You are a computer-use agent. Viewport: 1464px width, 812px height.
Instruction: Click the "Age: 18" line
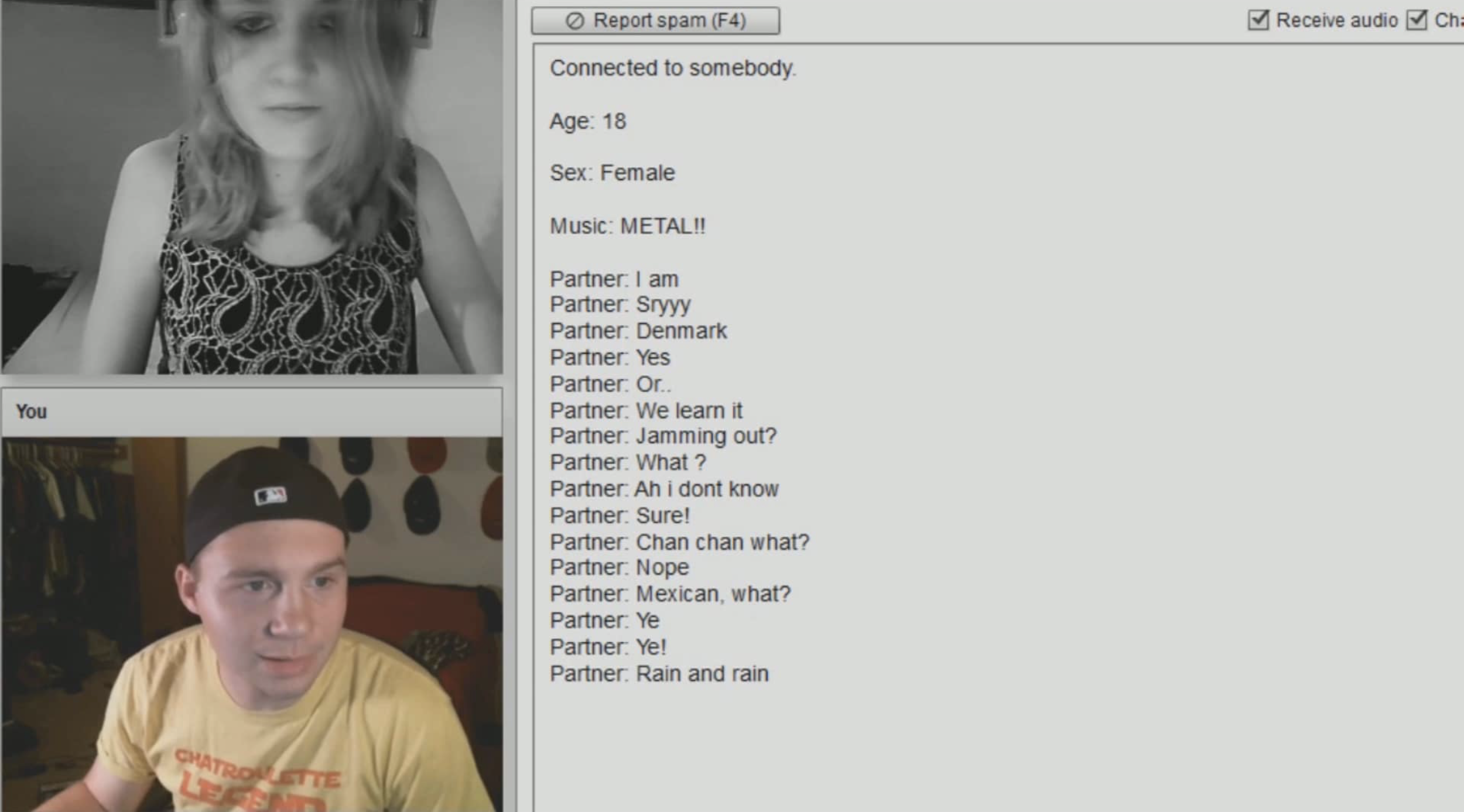[587, 121]
